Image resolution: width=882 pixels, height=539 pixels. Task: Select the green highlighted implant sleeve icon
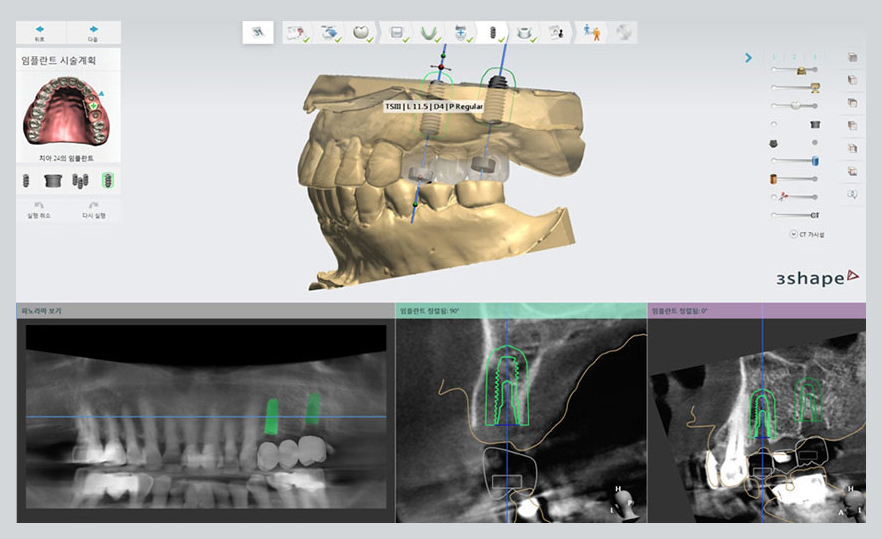pos(106,181)
